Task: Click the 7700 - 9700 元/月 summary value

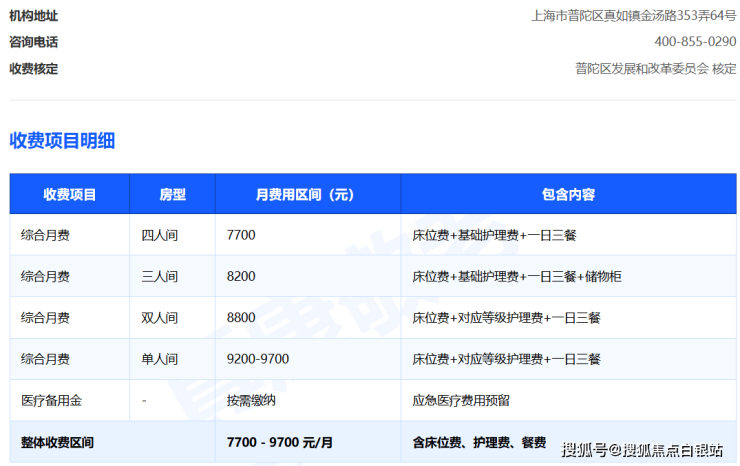Action: [280, 442]
